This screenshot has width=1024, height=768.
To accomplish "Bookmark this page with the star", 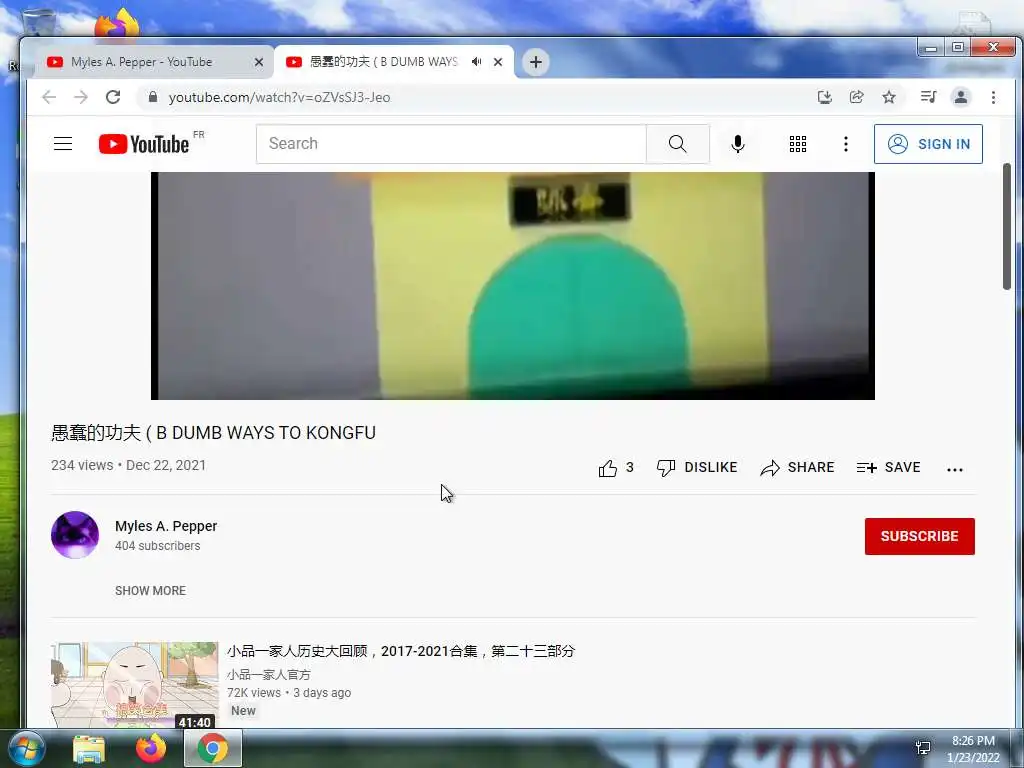I will (x=888, y=97).
